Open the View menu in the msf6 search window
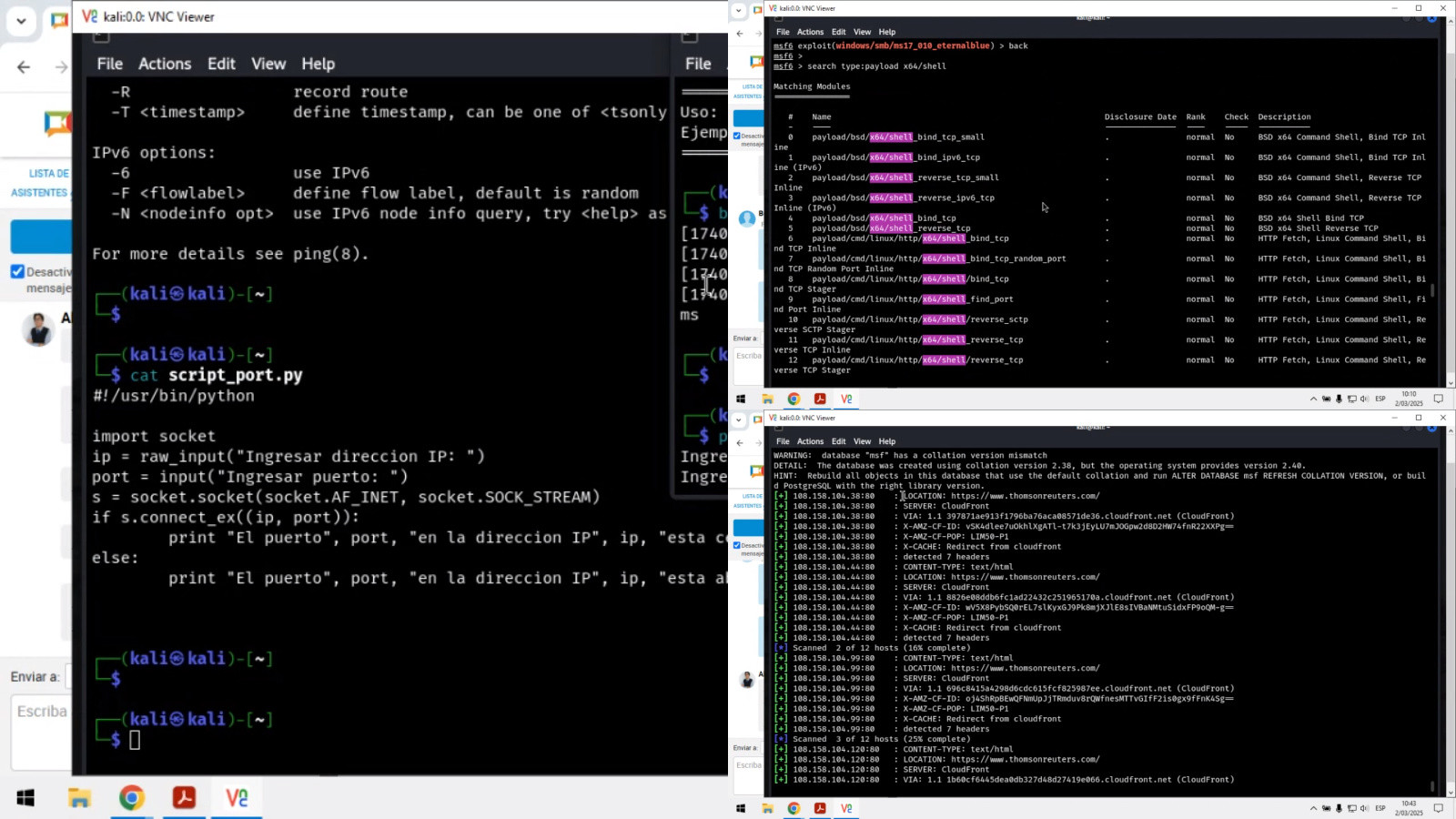Screen dimensions: 1456x819 click(862, 32)
